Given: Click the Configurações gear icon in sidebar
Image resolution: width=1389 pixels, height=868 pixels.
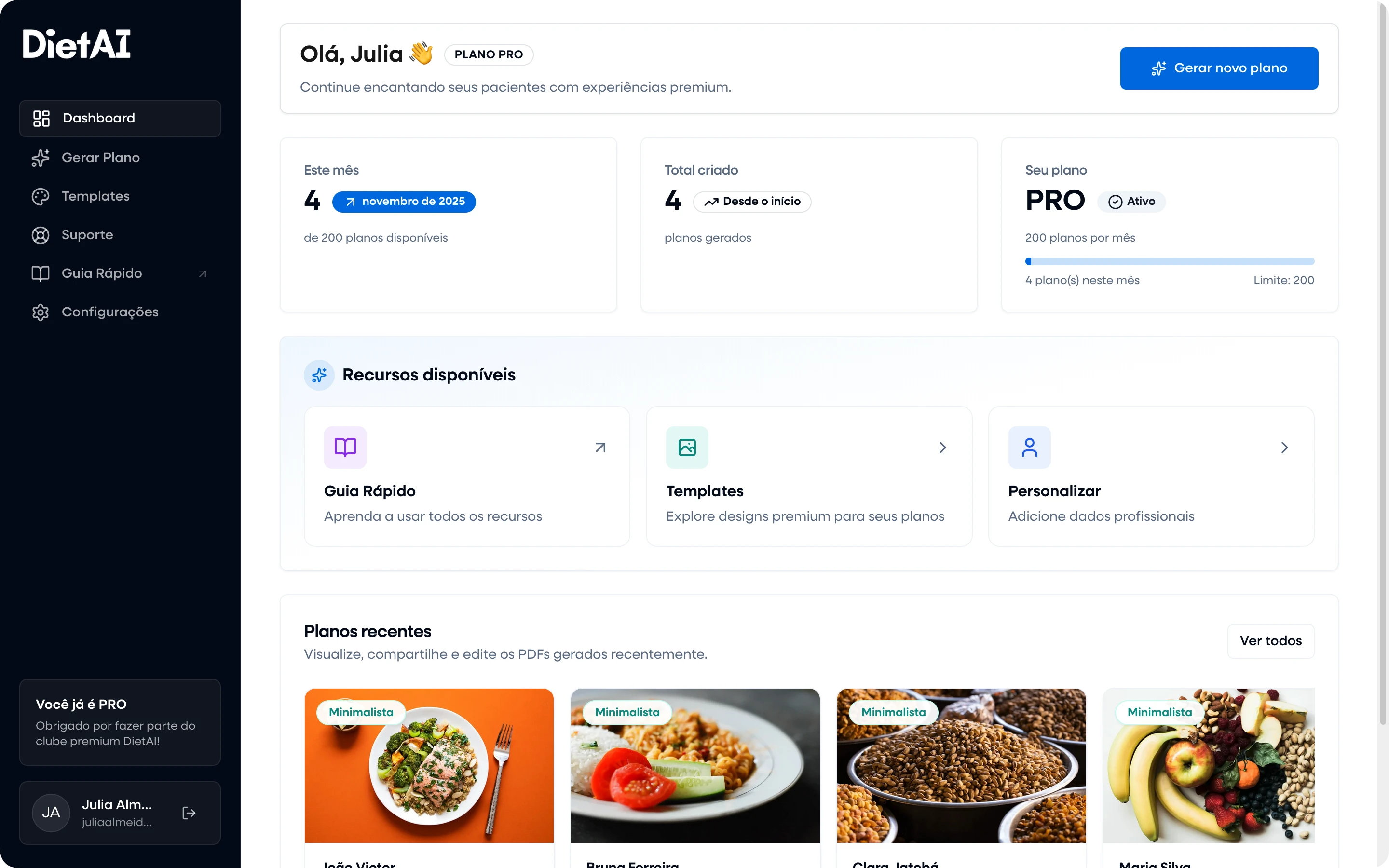Looking at the screenshot, I should click(40, 312).
